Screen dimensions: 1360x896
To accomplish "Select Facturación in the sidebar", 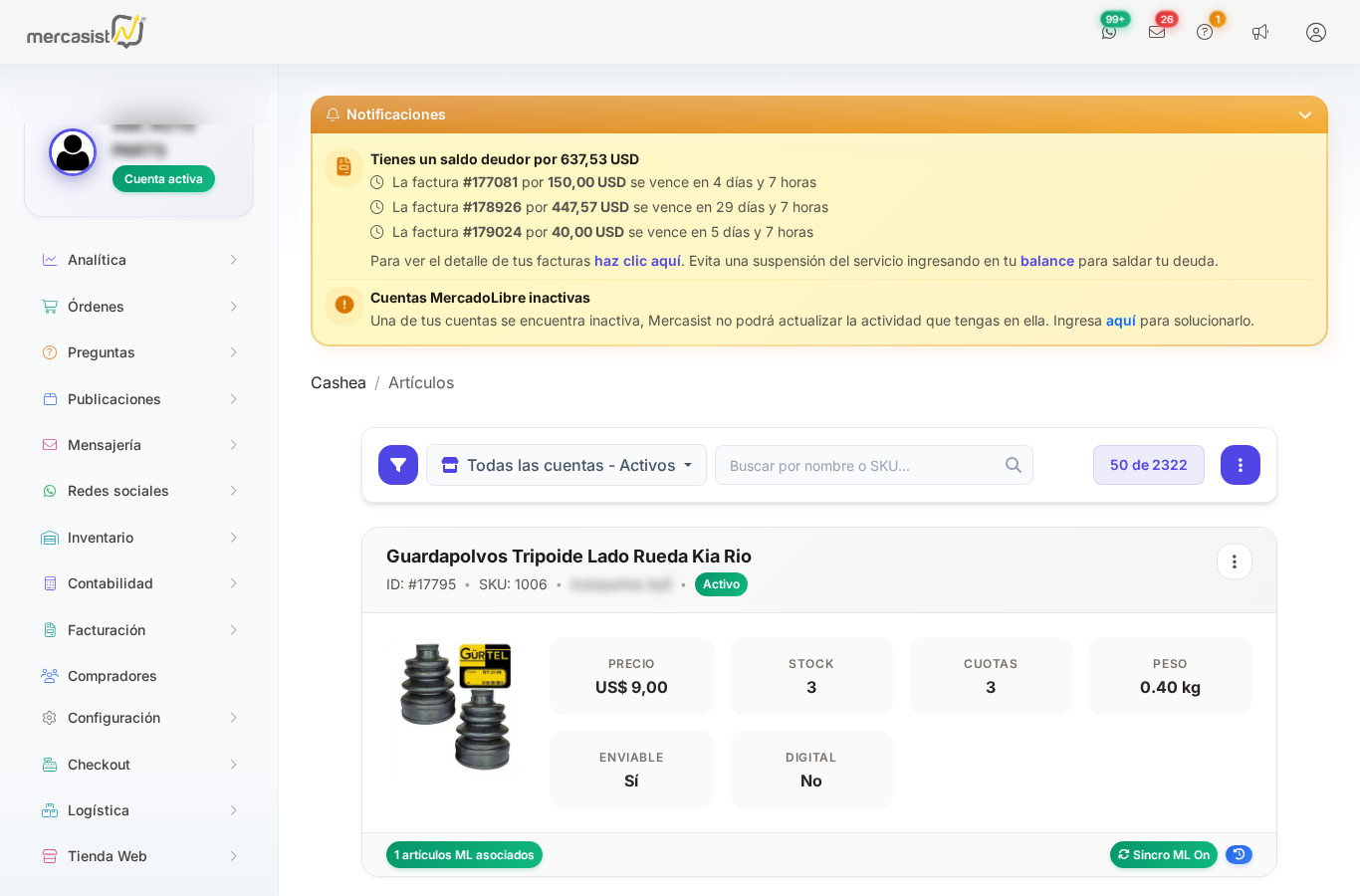I will tap(139, 630).
